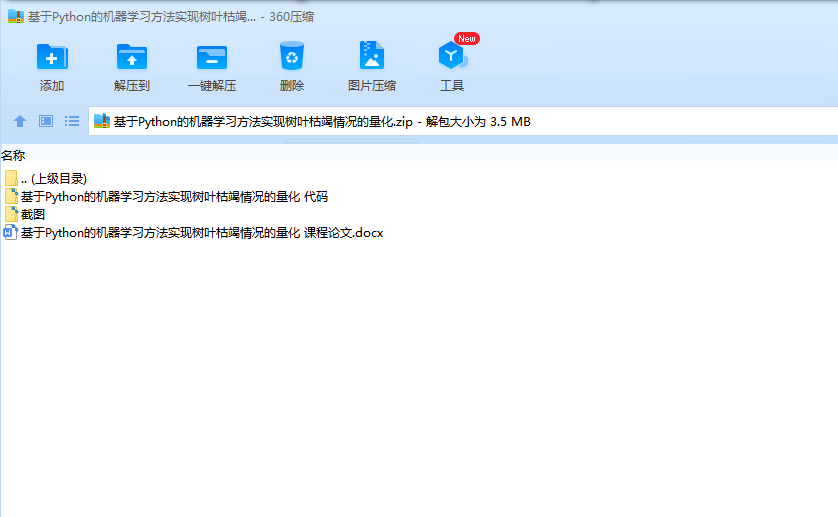Select row '基于Python的机器学习方法实现树叶枯竭情况的量化 代码'

(174, 197)
